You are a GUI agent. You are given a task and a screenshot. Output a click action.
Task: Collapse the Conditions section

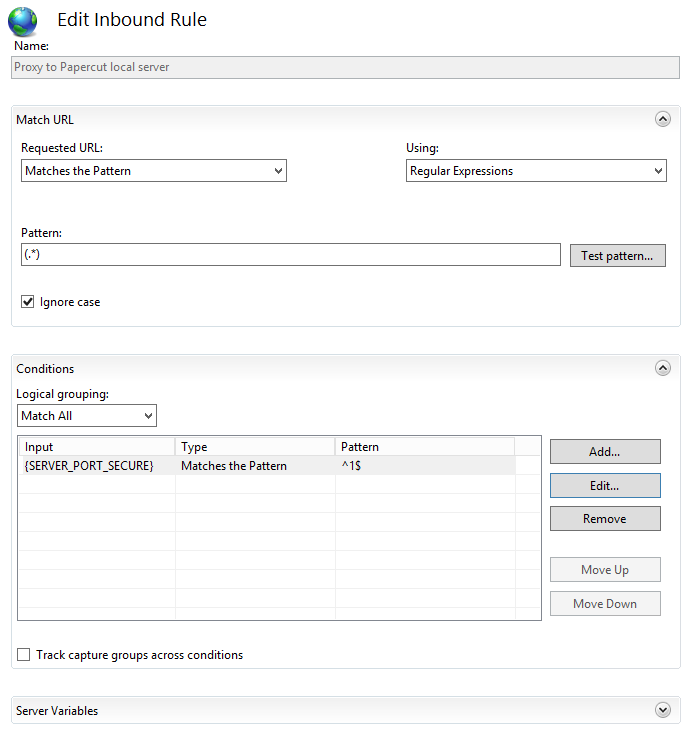point(662,368)
